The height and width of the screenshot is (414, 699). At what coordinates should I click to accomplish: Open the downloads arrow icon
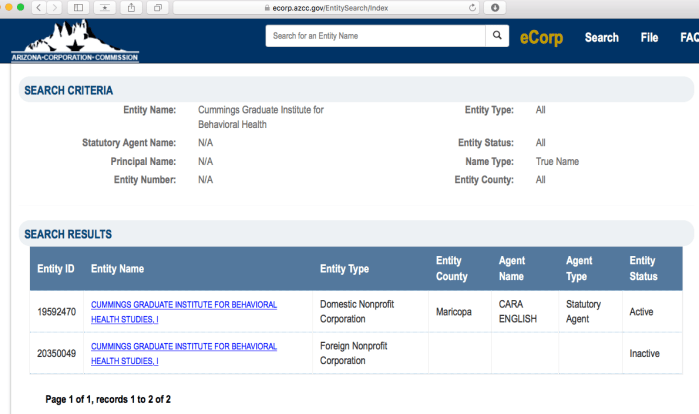tap(495, 7)
